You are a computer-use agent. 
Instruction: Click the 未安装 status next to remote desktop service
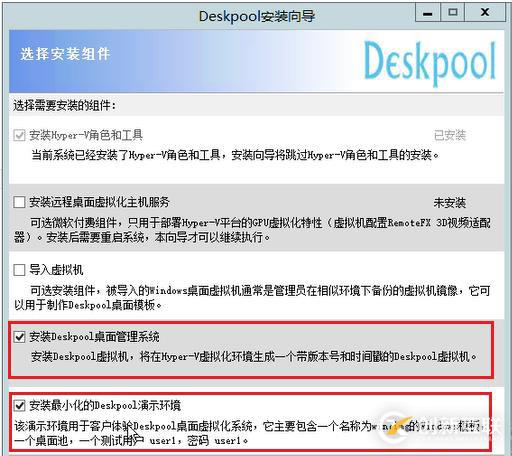pos(450,203)
